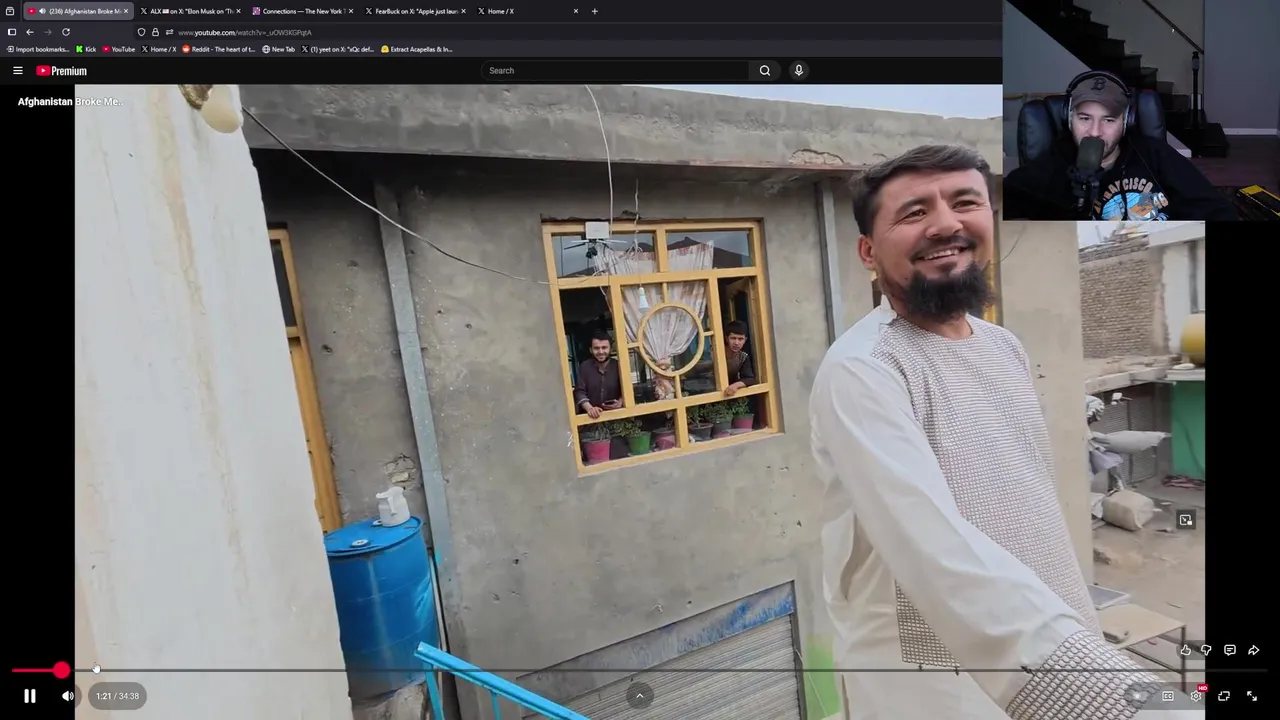Viewport: 1280px width, 720px height.
Task: Toggle closed captions (CC) button
Action: click(1167, 696)
